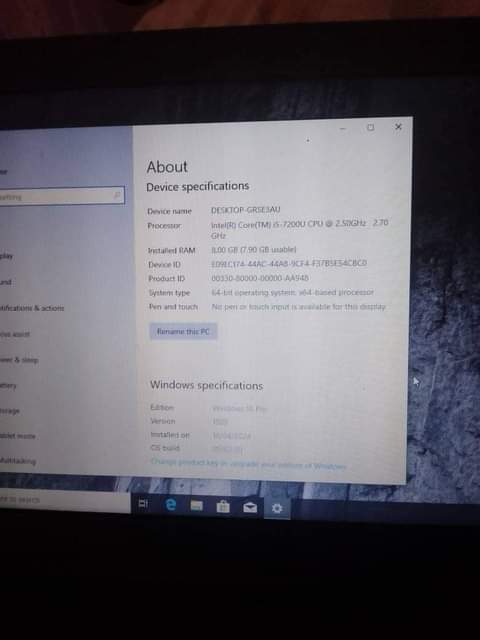Click the Installed on label
480x640 pixels.
(x=170, y=435)
